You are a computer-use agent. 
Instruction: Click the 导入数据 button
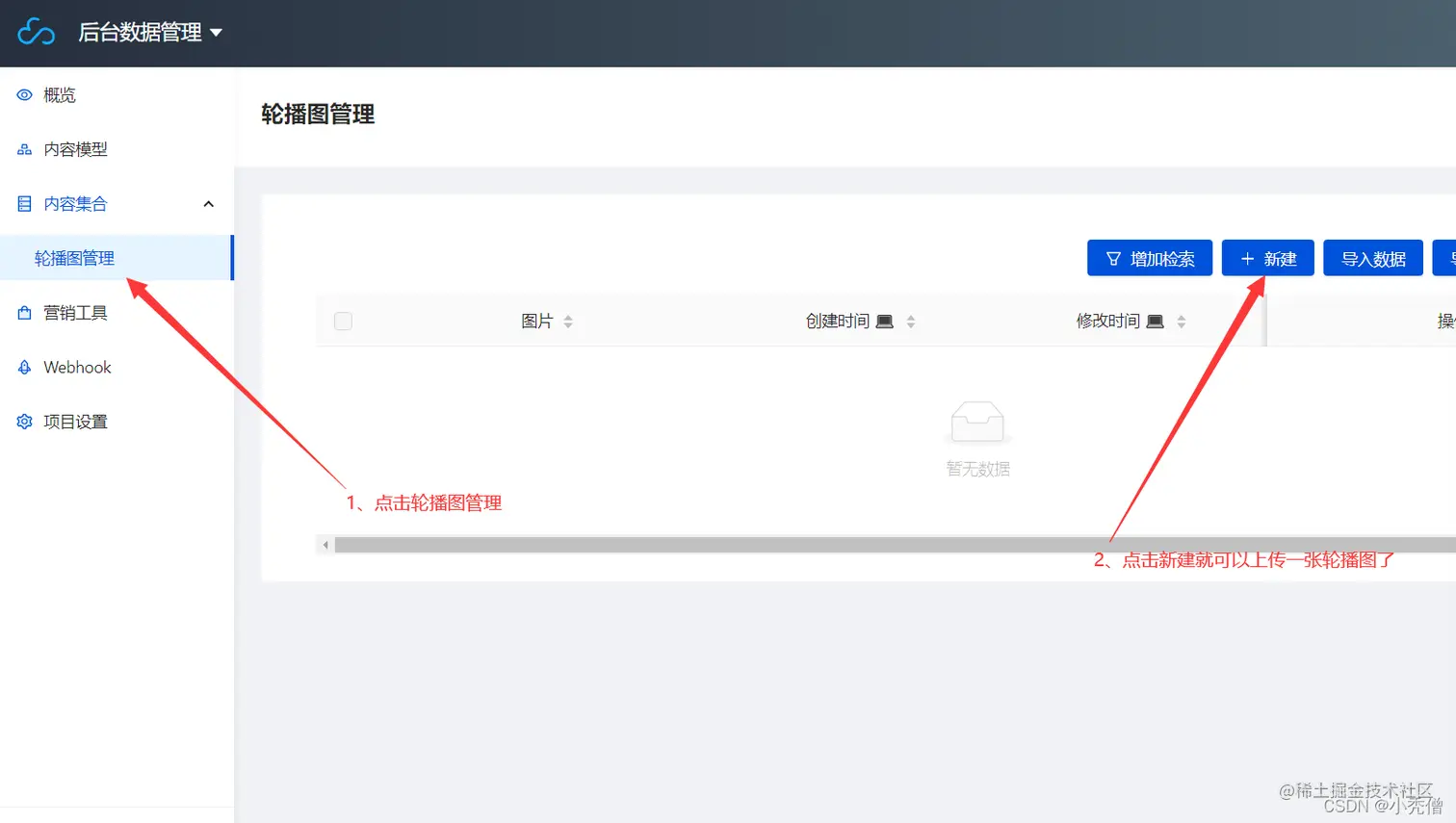click(x=1373, y=258)
